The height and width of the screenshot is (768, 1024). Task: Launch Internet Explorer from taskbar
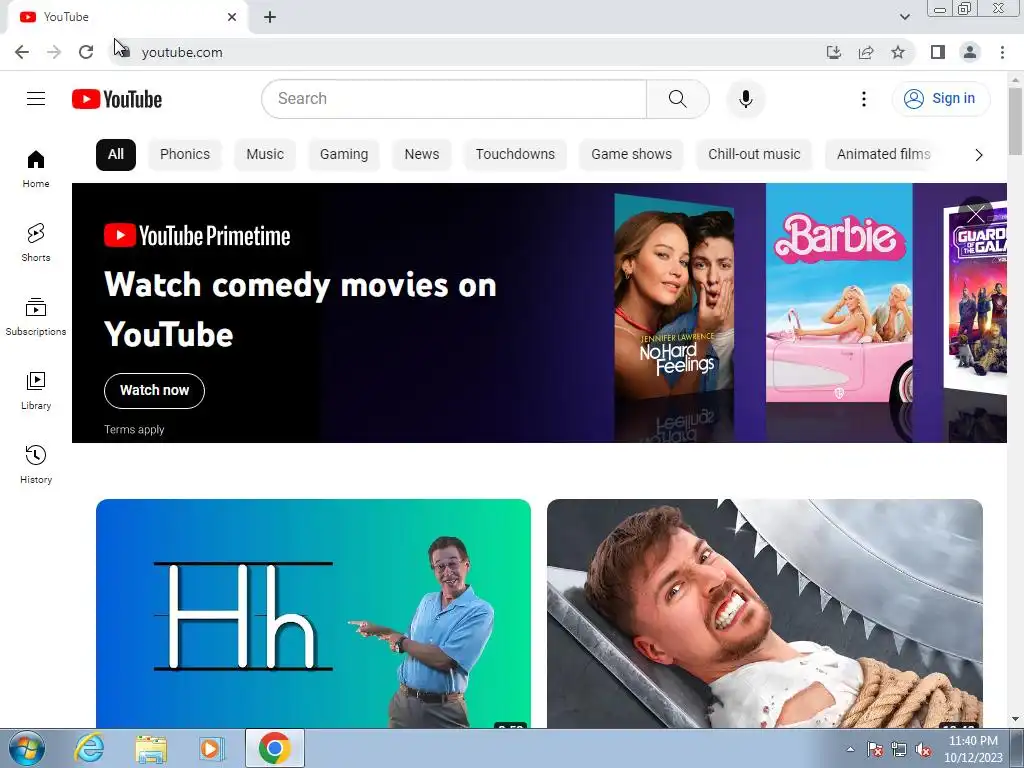pos(88,748)
